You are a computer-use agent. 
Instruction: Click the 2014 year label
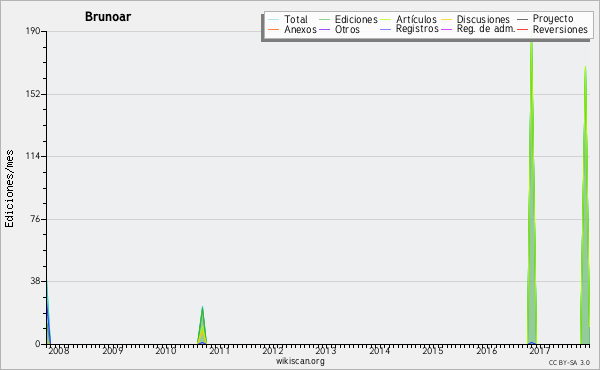tap(379, 350)
